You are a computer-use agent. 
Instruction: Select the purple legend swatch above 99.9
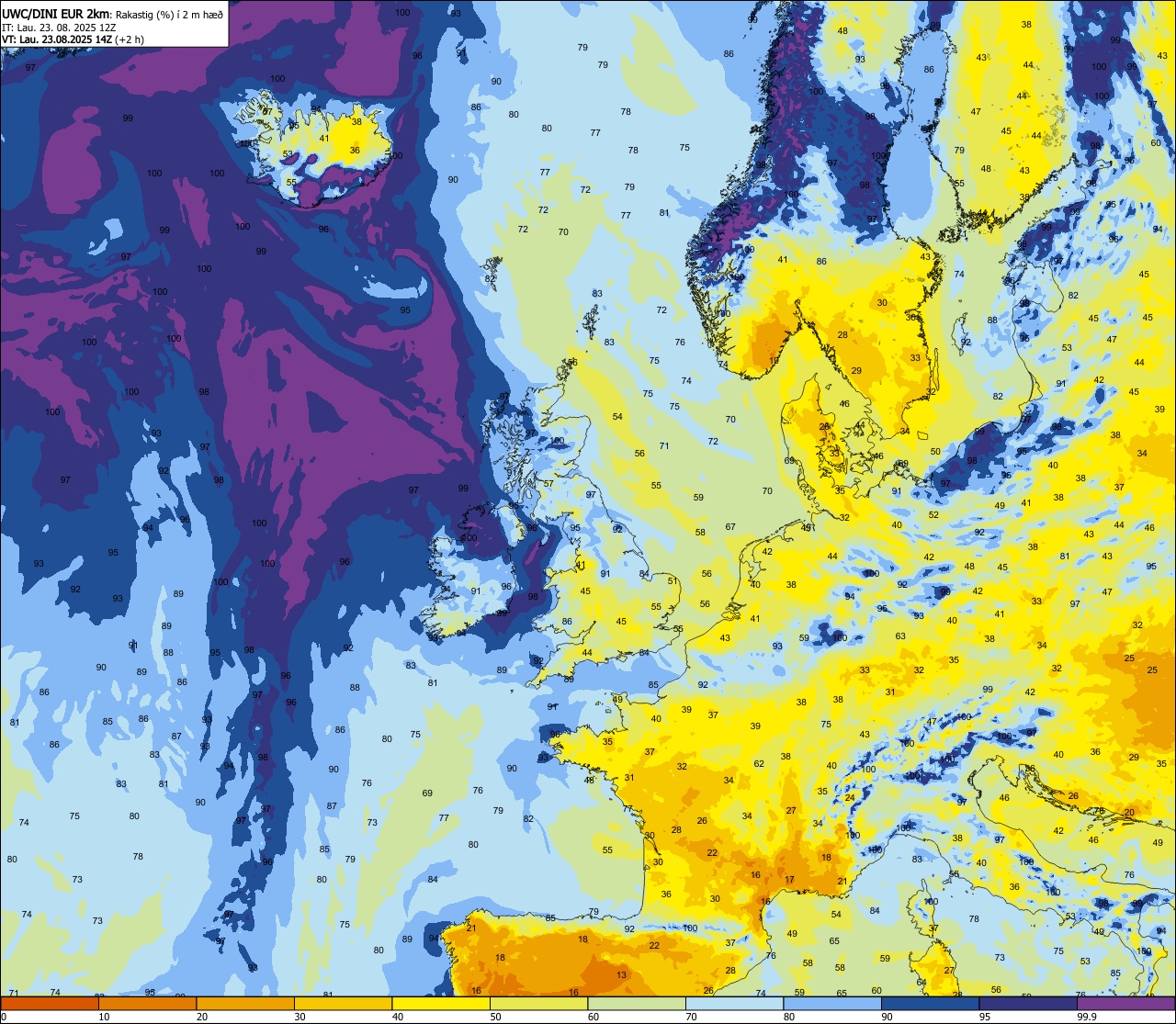[1125, 1003]
